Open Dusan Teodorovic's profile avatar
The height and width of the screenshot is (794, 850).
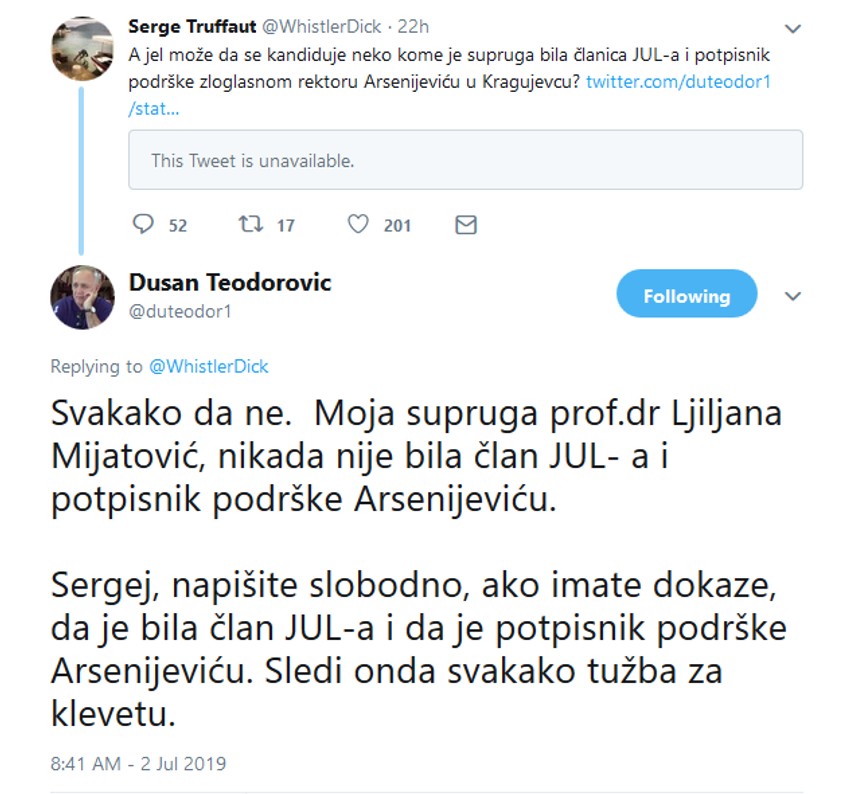pos(82,297)
